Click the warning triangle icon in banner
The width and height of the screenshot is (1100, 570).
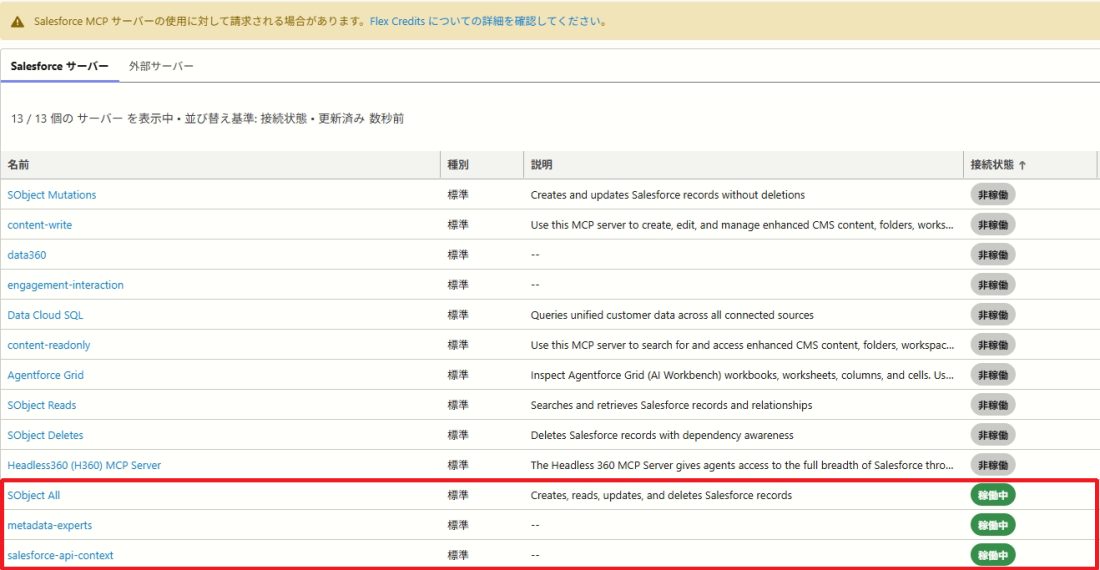[18, 22]
